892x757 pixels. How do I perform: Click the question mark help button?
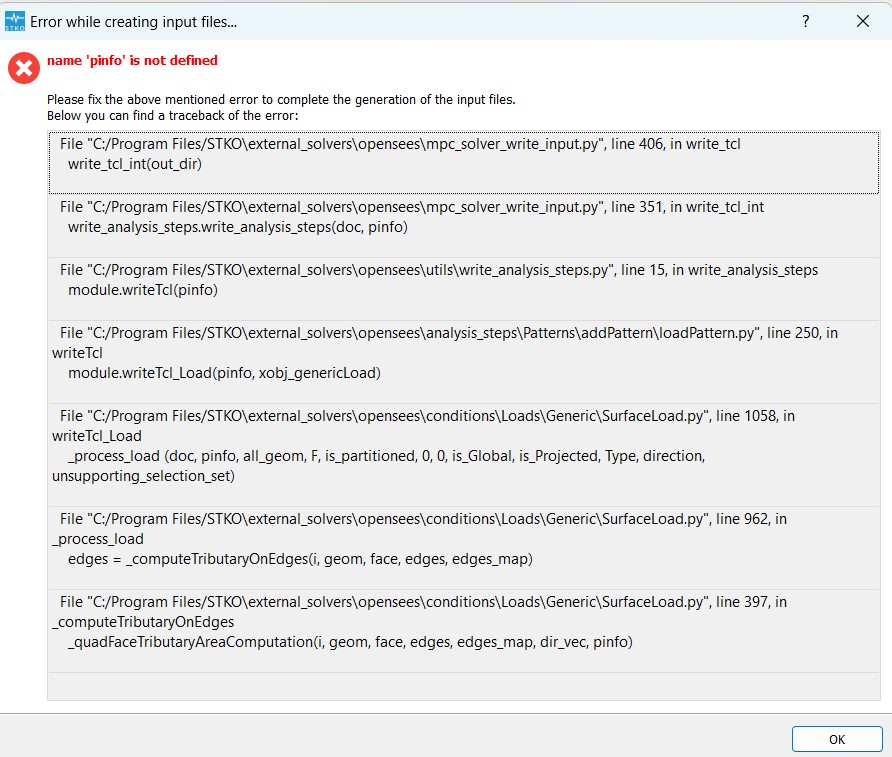[806, 22]
